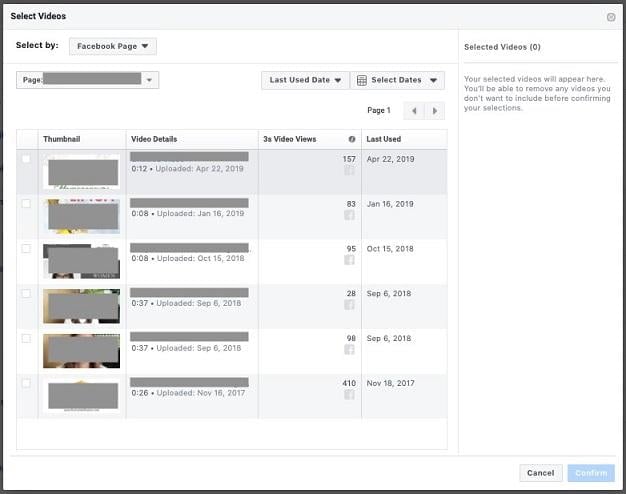Select the thumbnail of the 98-view Sep 6 video
626x494 pixels.
tap(81, 351)
